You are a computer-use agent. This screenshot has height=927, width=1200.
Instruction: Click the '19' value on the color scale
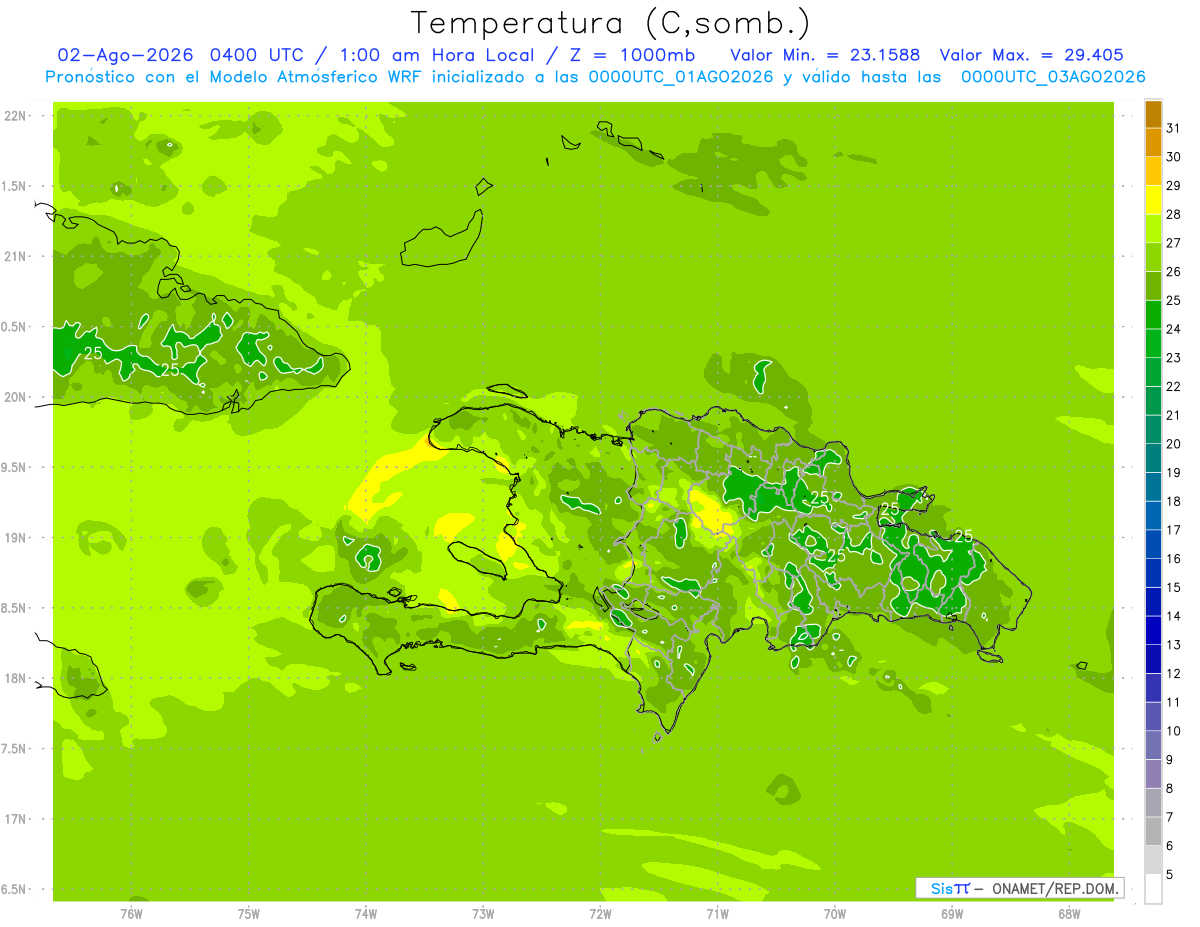[1174, 473]
